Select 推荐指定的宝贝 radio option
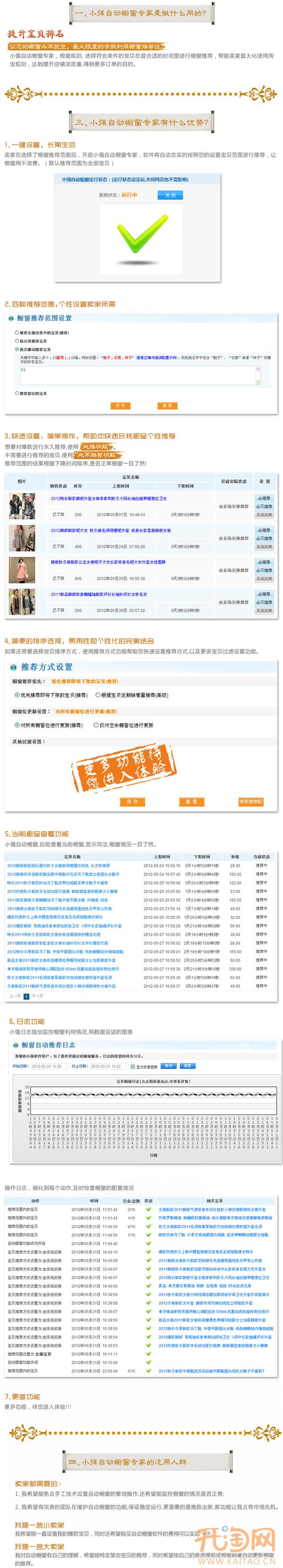Image resolution: width=283 pixels, height=1568 pixels. coord(17,393)
